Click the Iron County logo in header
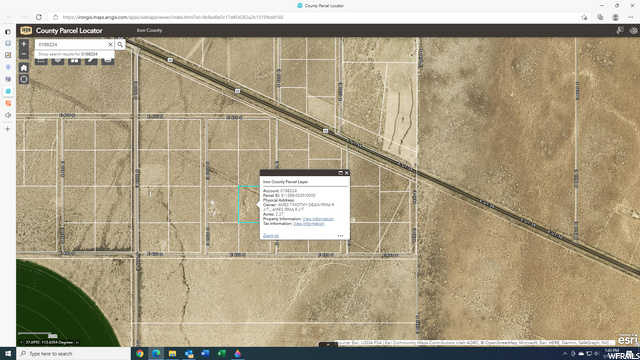 pos(26,31)
